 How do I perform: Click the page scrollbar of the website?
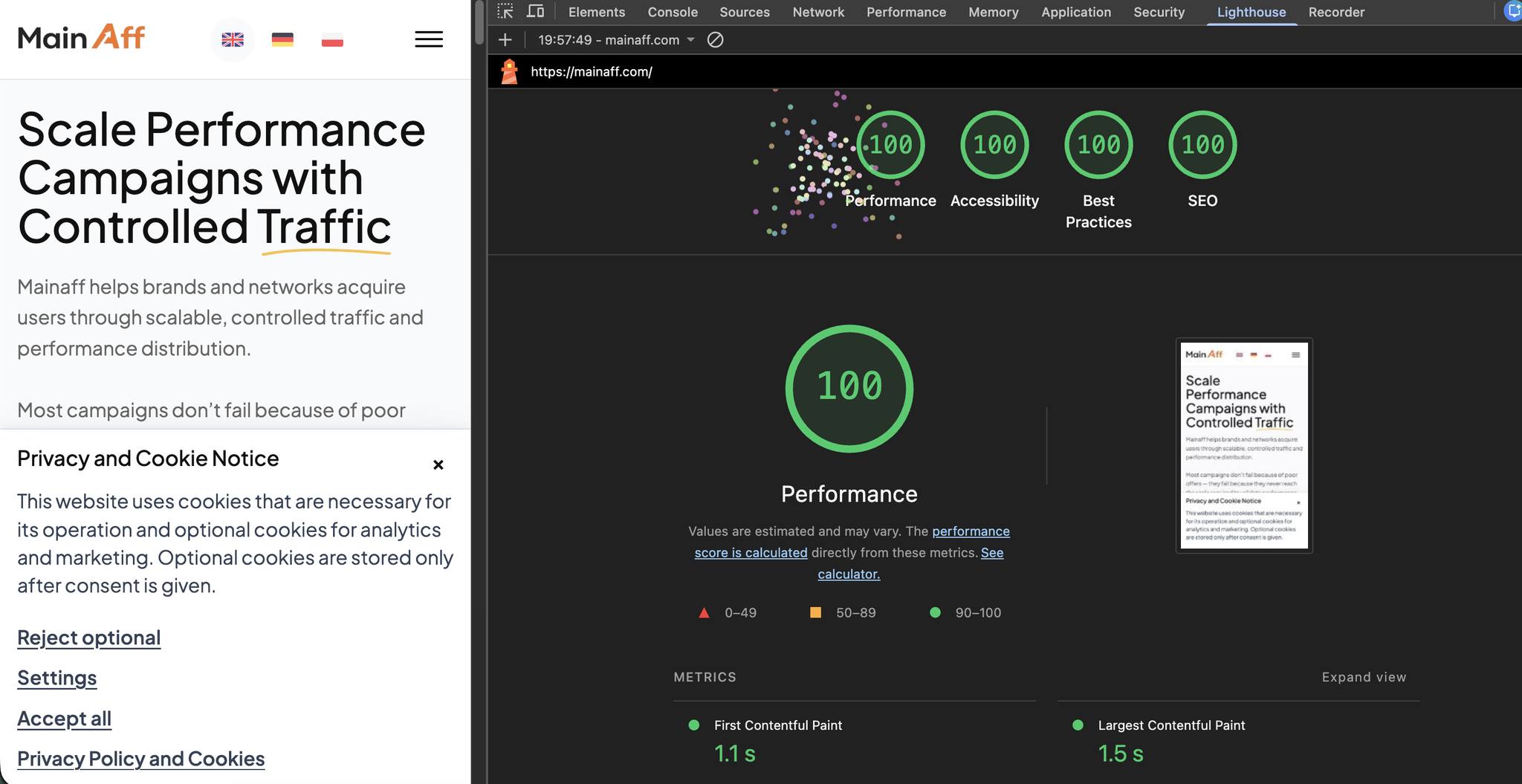[x=479, y=22]
